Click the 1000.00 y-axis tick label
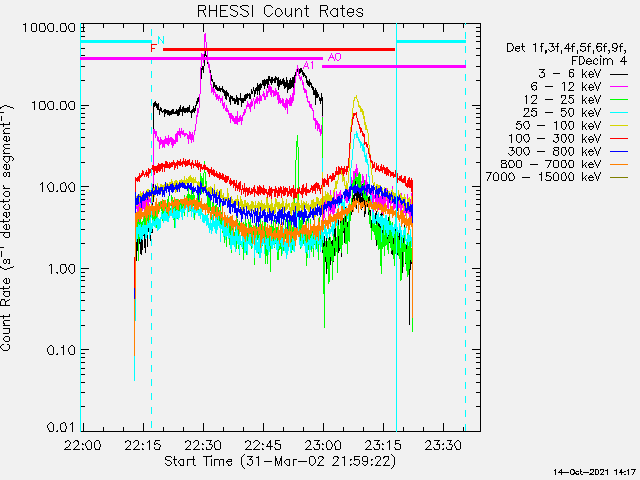Screen dimensions: 640x480 pyautogui.click(x=49, y=28)
